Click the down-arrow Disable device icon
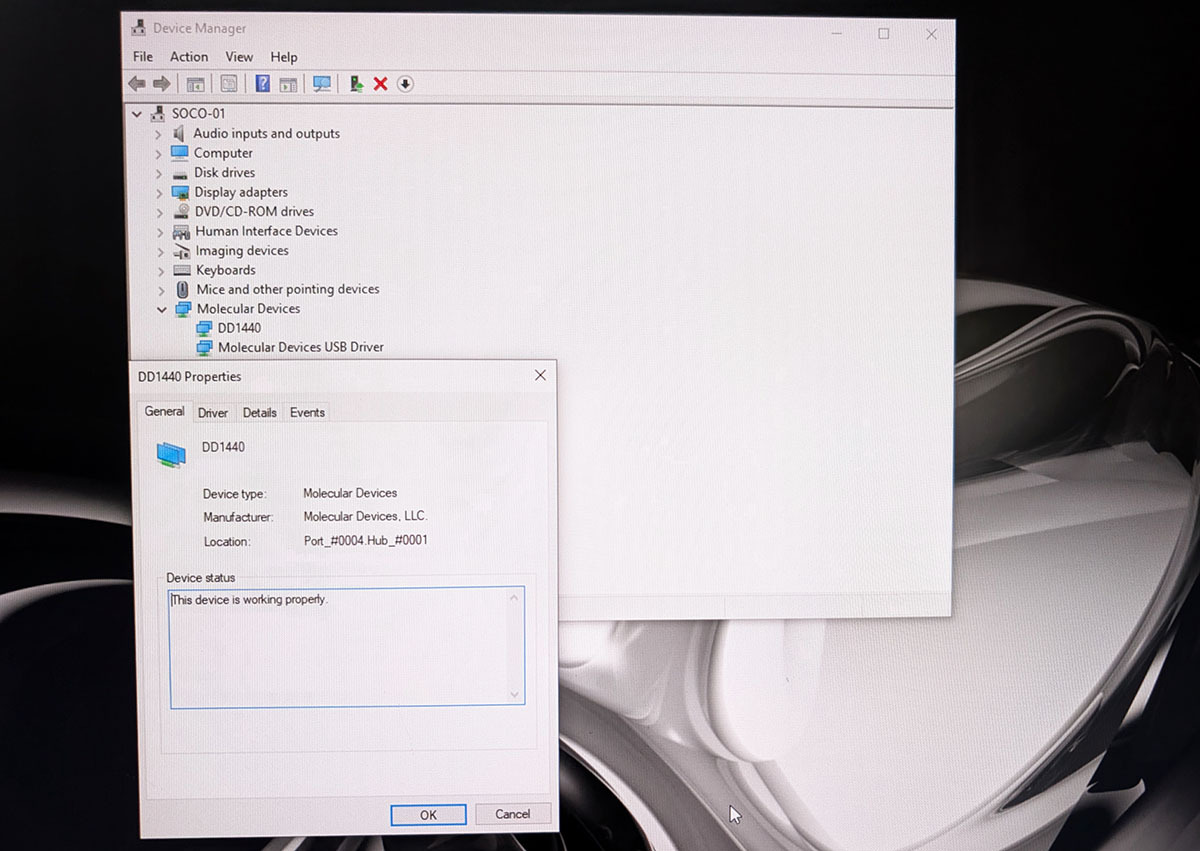This screenshot has height=851, width=1200. click(405, 84)
